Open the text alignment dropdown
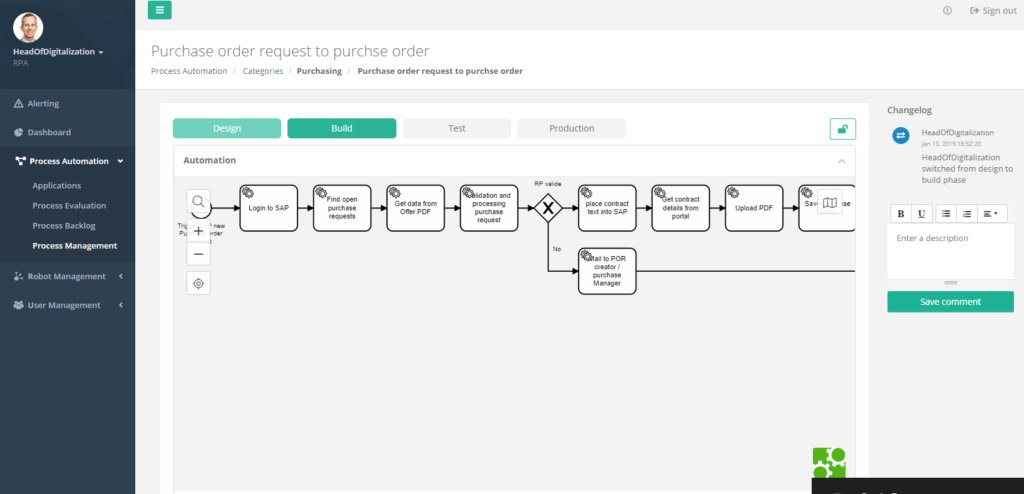The width and height of the screenshot is (1024, 494). click(x=992, y=214)
